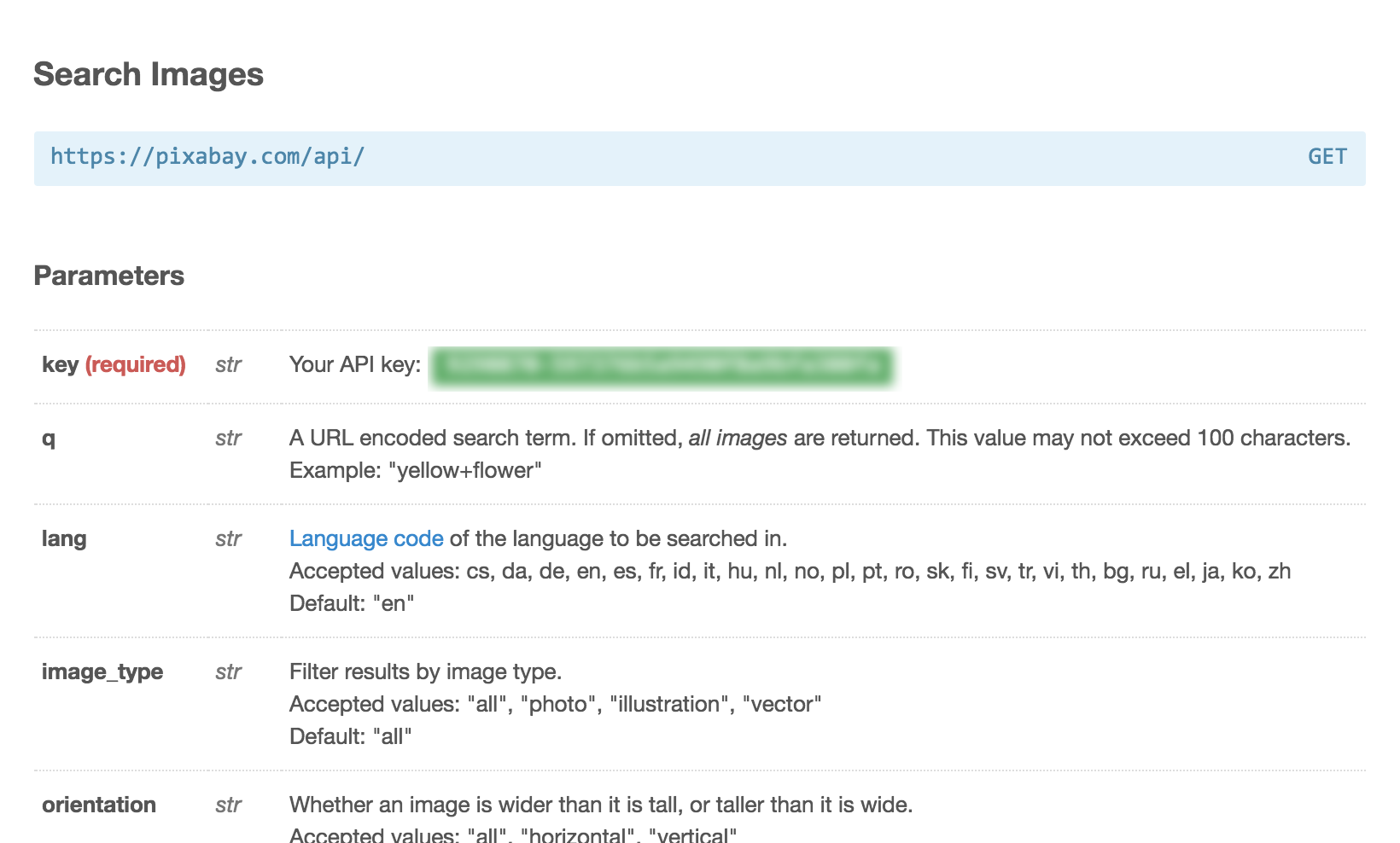
Task: Click the q parameter name
Action: [x=49, y=439]
